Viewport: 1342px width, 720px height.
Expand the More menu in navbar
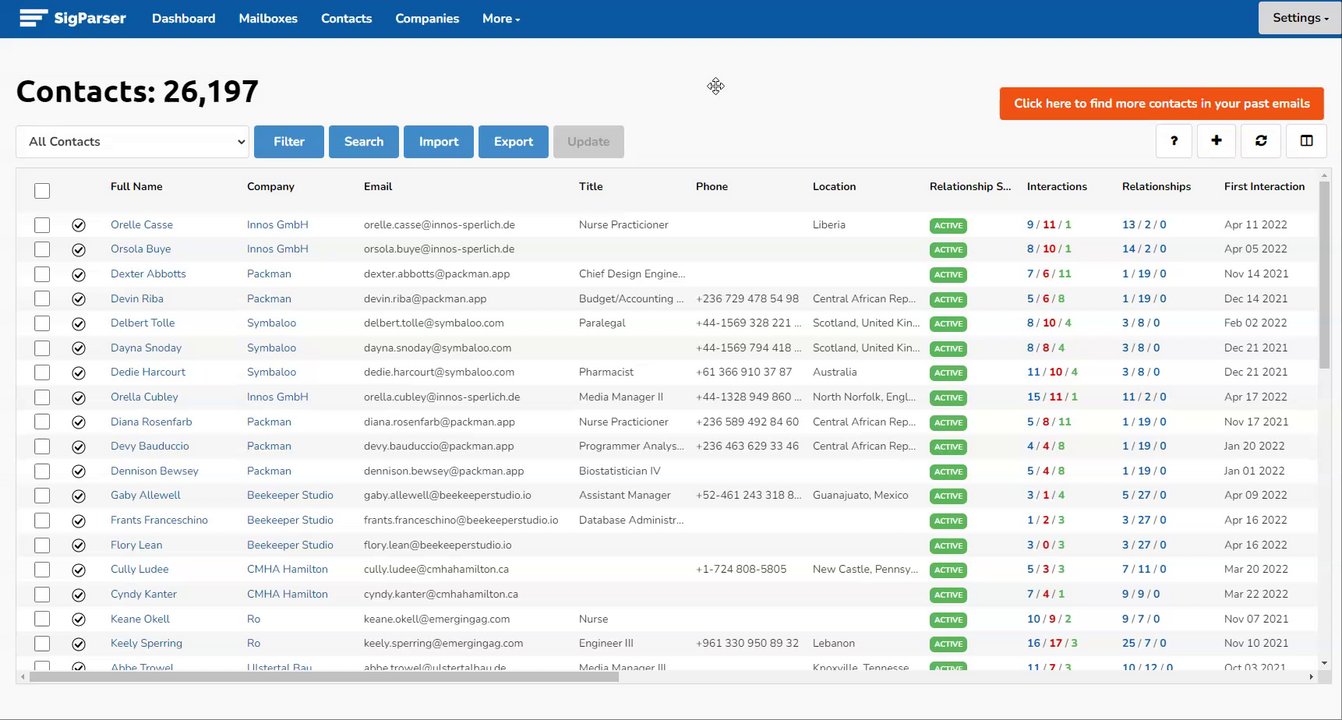(x=501, y=18)
